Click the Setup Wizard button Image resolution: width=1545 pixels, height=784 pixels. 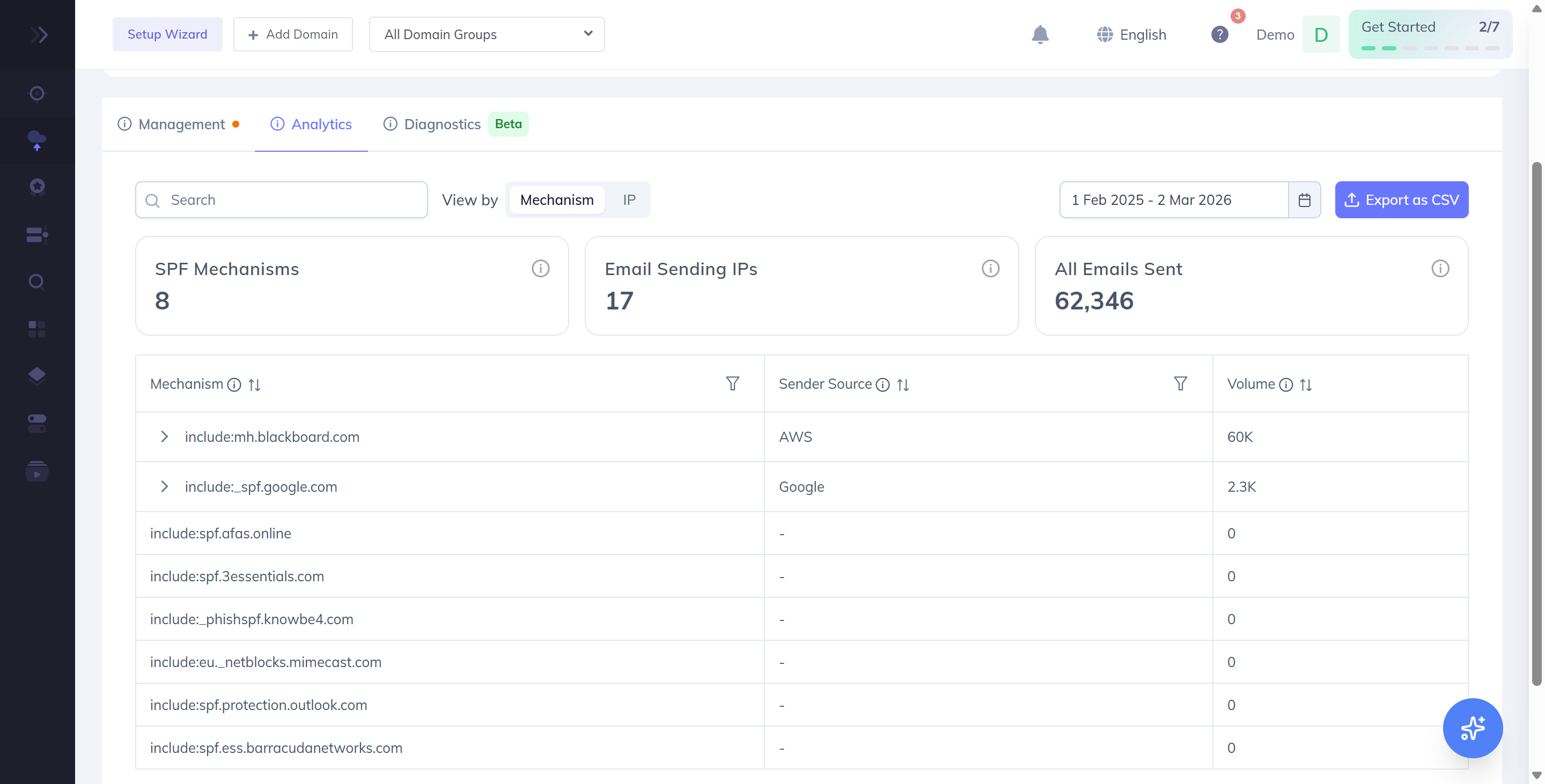(167, 34)
